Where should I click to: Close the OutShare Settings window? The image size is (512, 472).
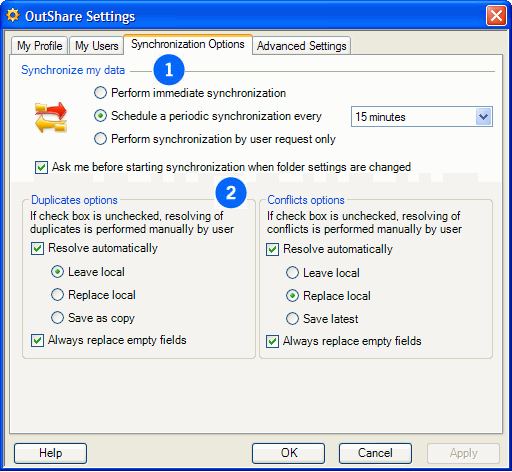click(496, 16)
